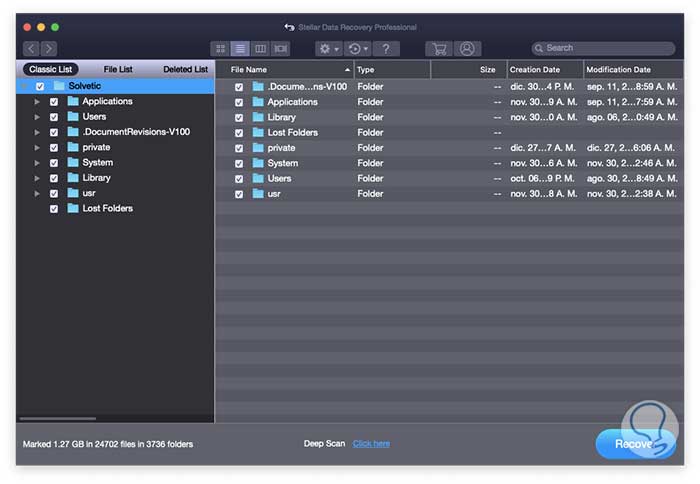Screen dimensions: 700x484
Task: Select 'private' name in the file list
Action: tap(281, 148)
